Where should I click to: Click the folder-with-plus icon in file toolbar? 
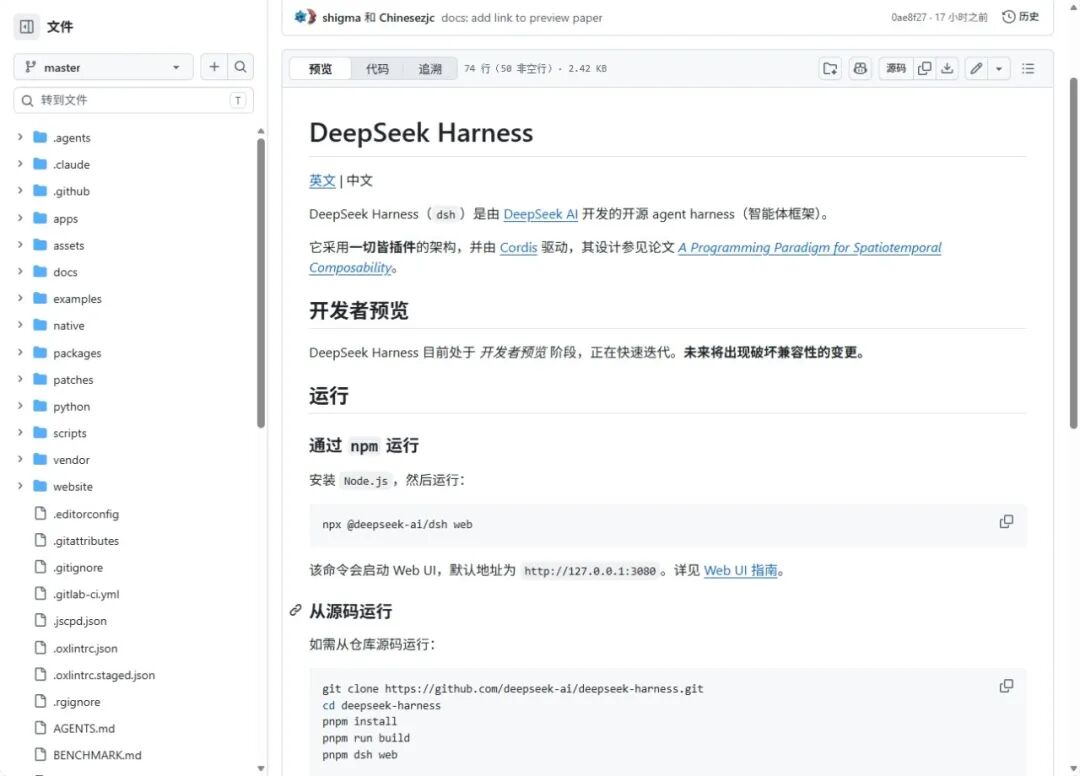point(831,68)
